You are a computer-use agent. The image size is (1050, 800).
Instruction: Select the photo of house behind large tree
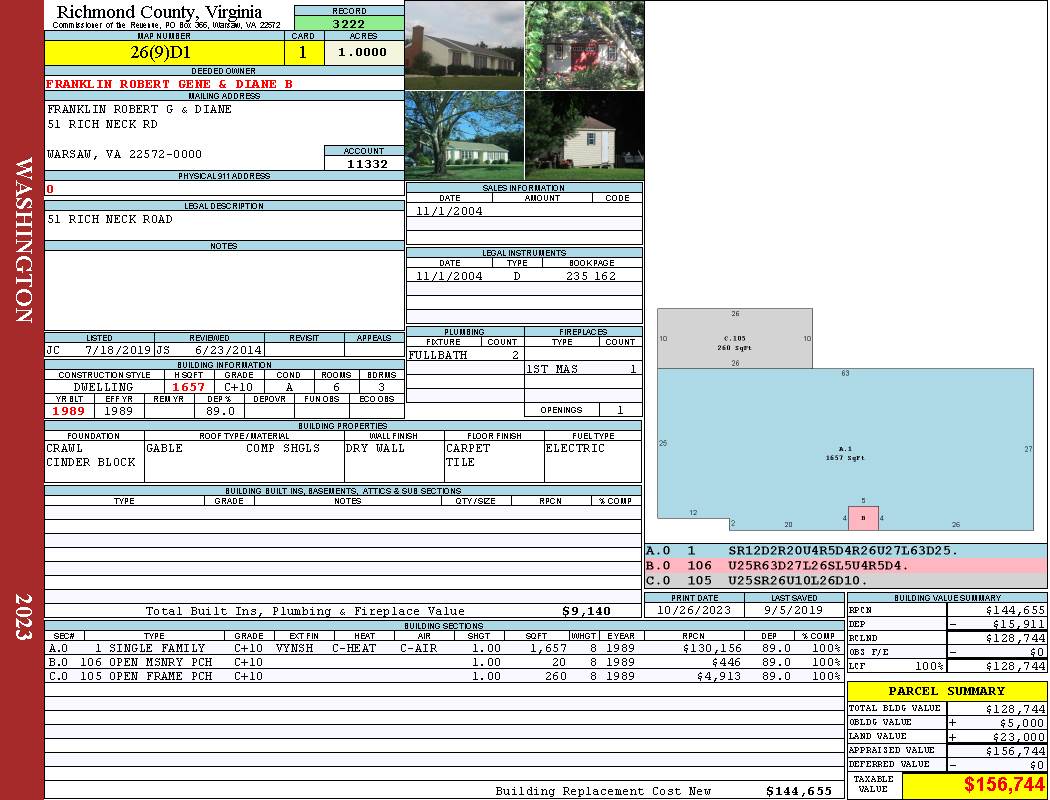coord(464,136)
